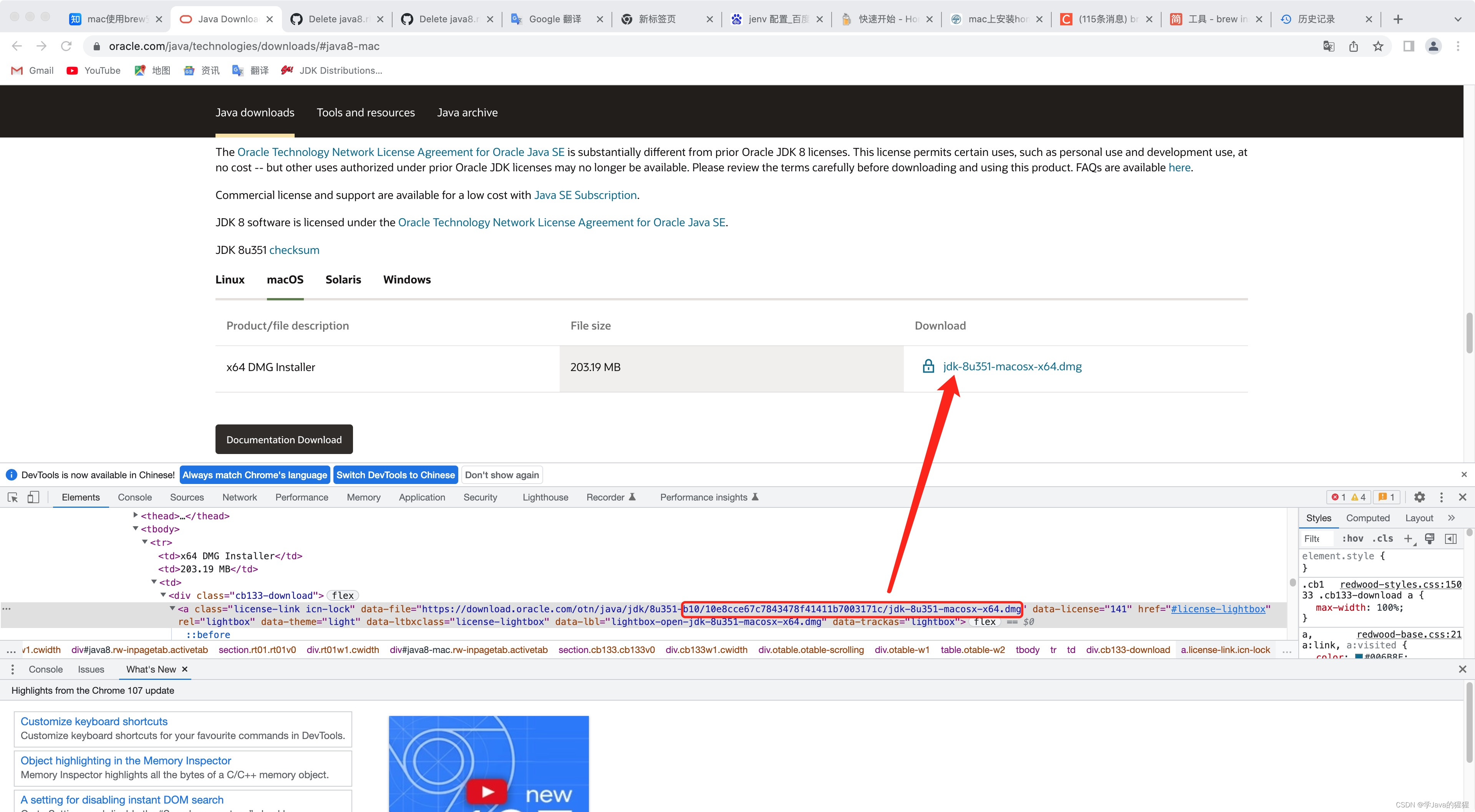Close the DevTools language infobar
Screen dimensions: 1475x812
pos(1464,474)
